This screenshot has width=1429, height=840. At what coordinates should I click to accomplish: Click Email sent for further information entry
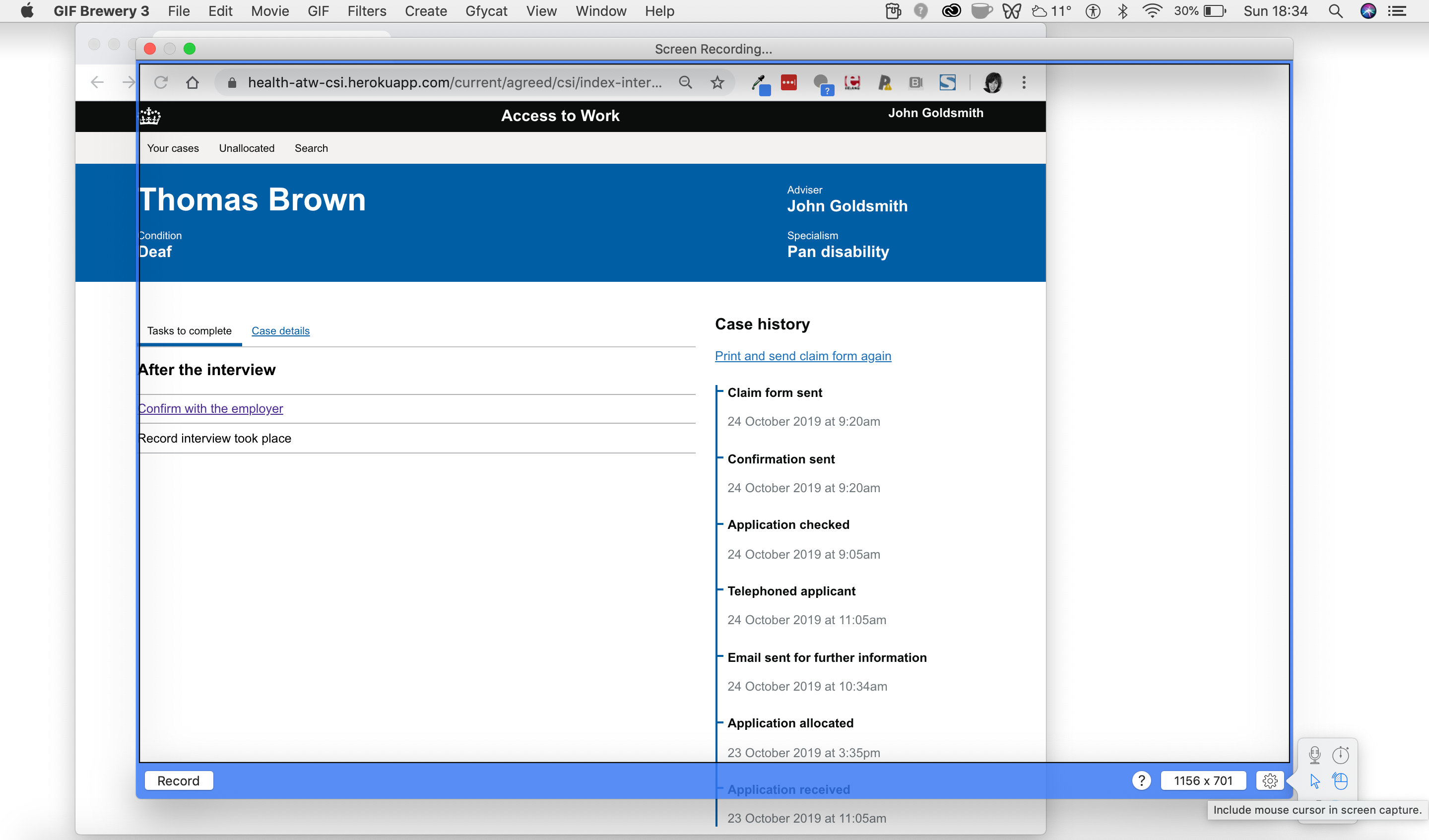(x=827, y=657)
